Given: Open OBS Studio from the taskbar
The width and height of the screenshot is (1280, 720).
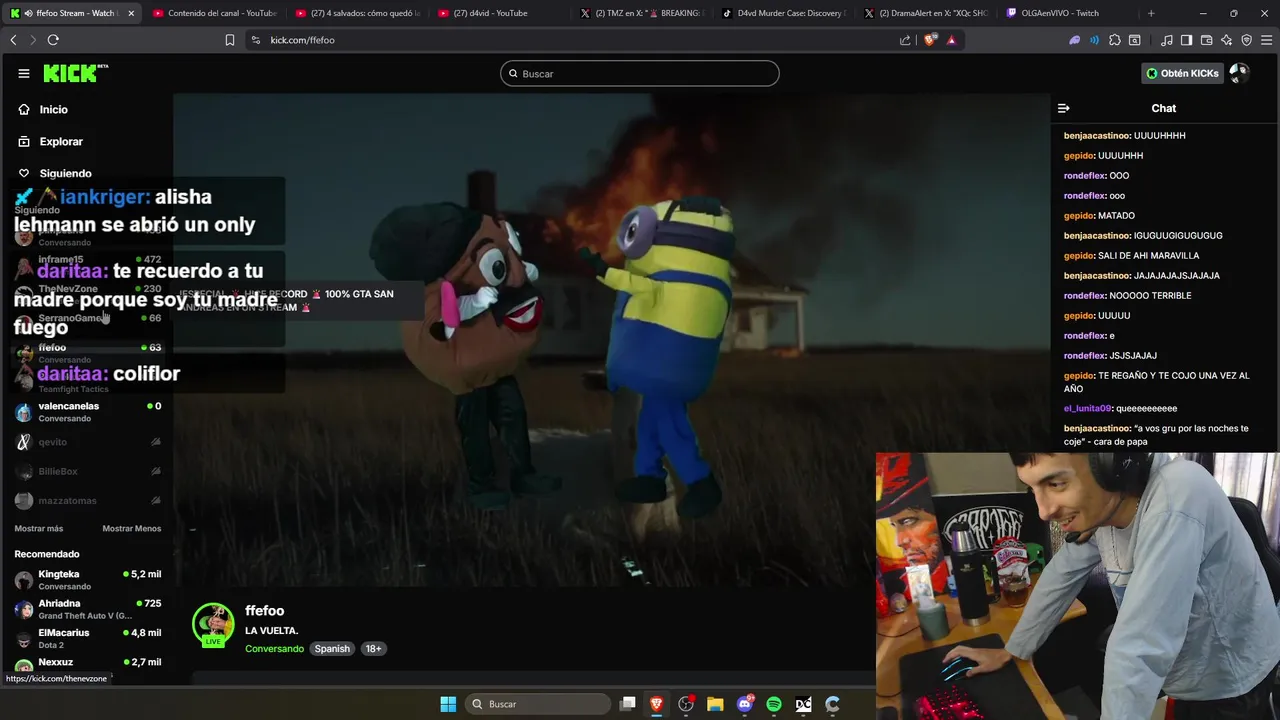Looking at the screenshot, I should [x=686, y=704].
